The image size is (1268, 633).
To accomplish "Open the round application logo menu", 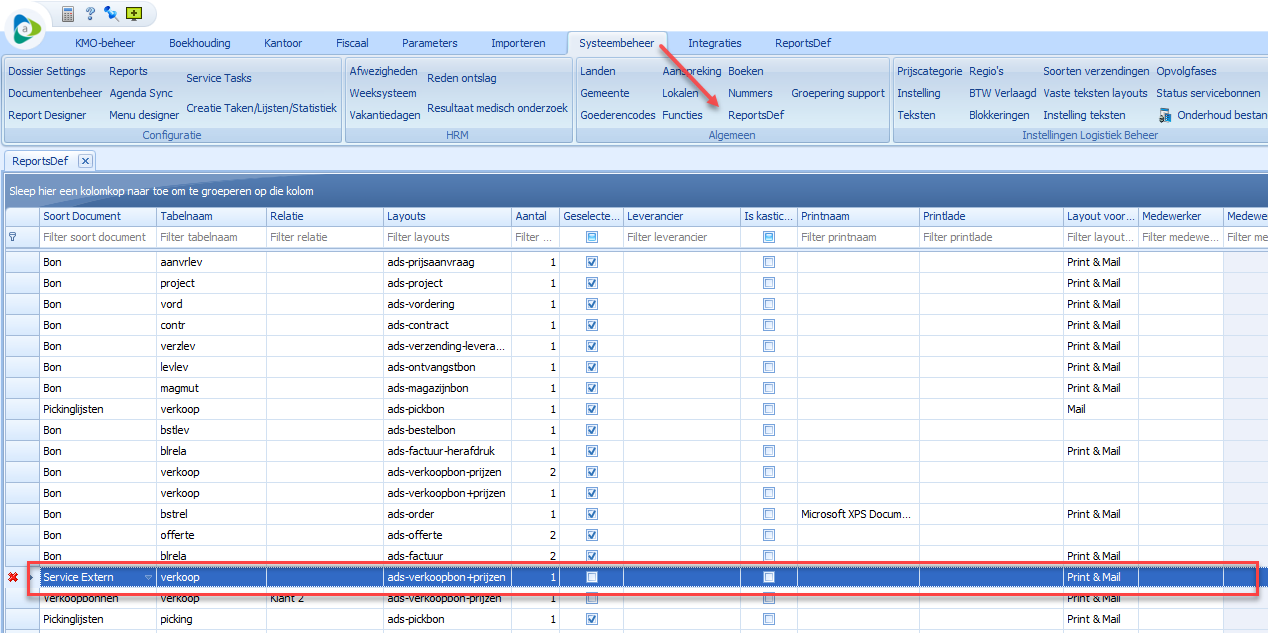I will 24,30.
